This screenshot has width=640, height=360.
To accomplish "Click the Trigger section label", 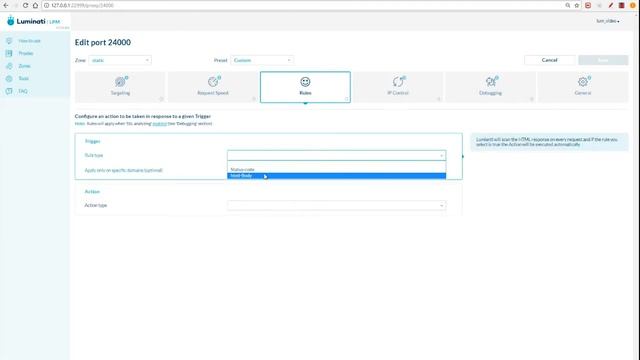I will pyautogui.click(x=92, y=141).
